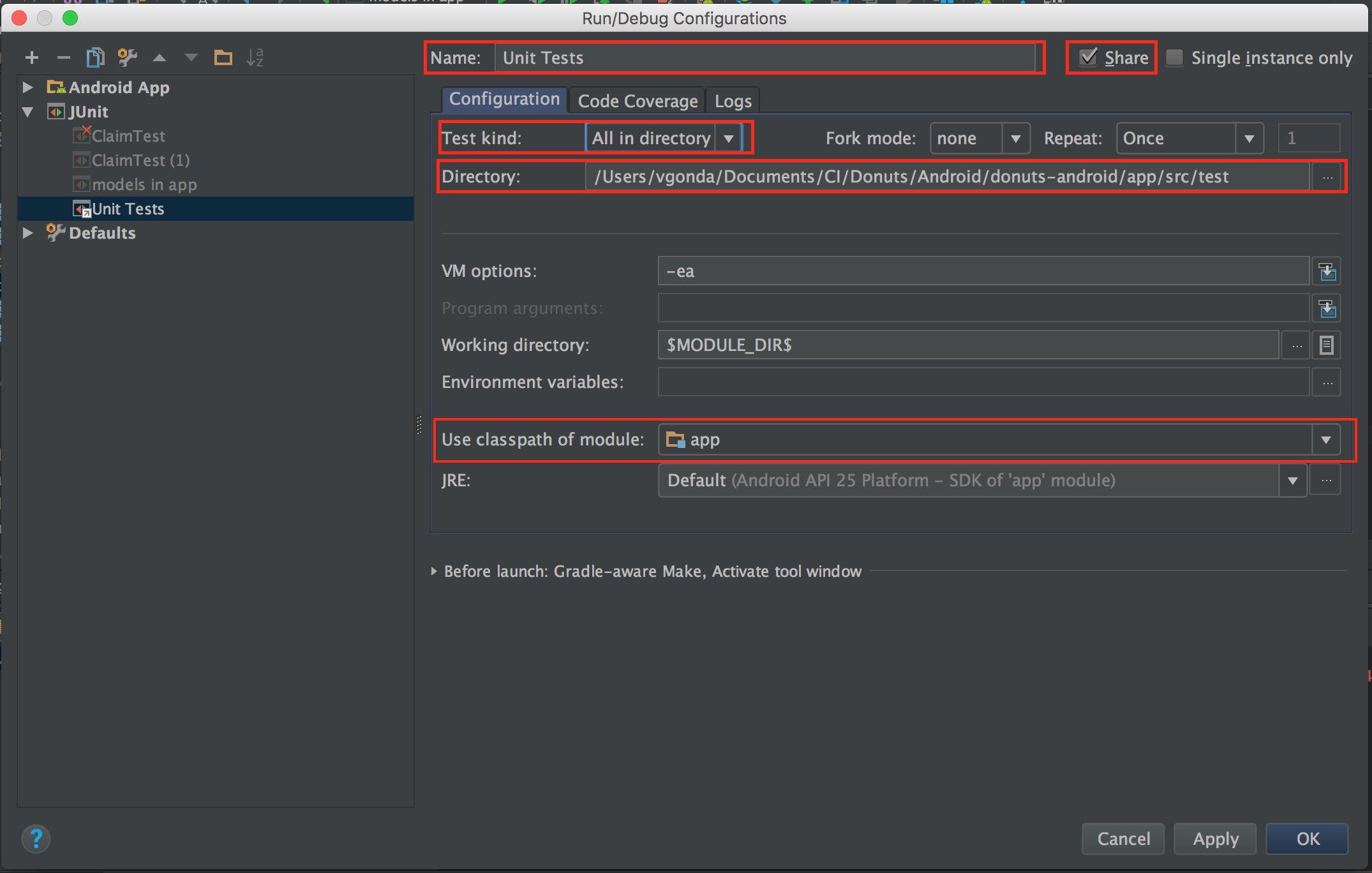
Task: Select the Android App folder icon
Action: [x=56, y=87]
